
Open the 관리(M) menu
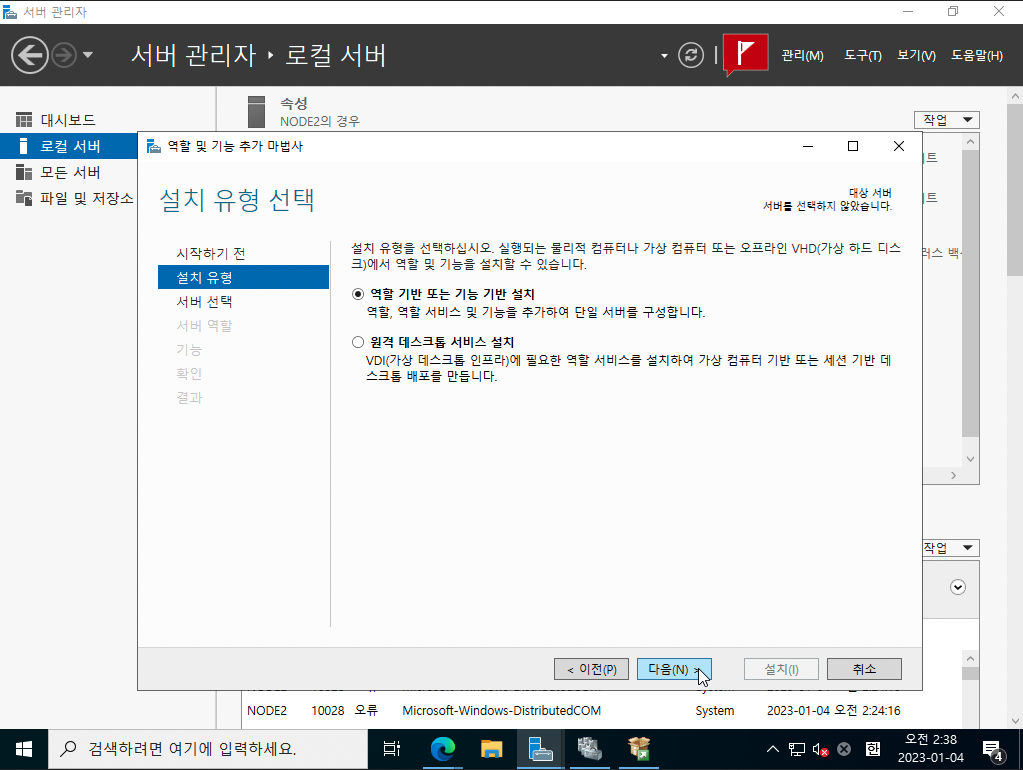coord(802,55)
